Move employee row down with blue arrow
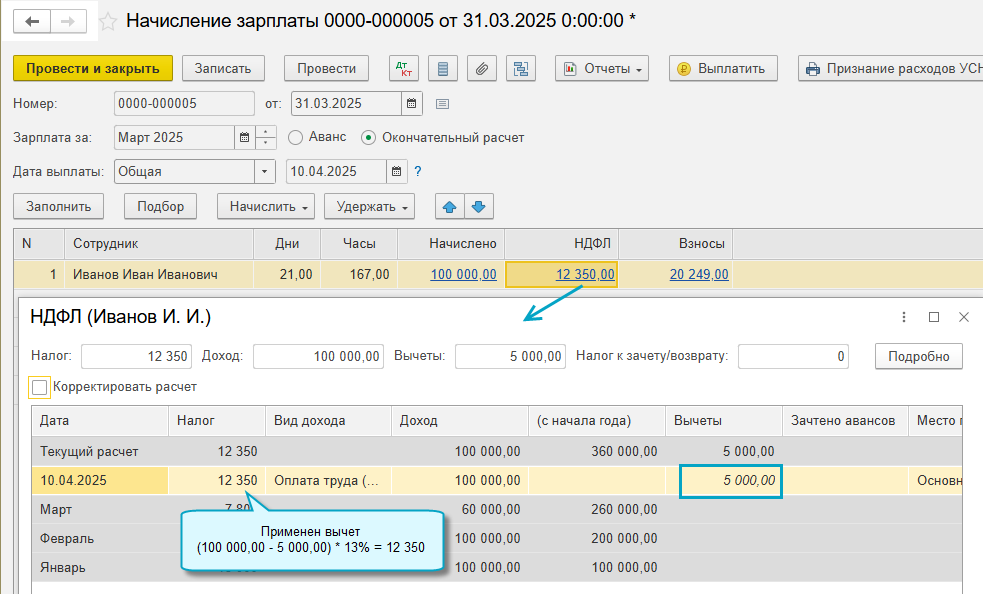The width and height of the screenshot is (983, 594). (x=478, y=206)
